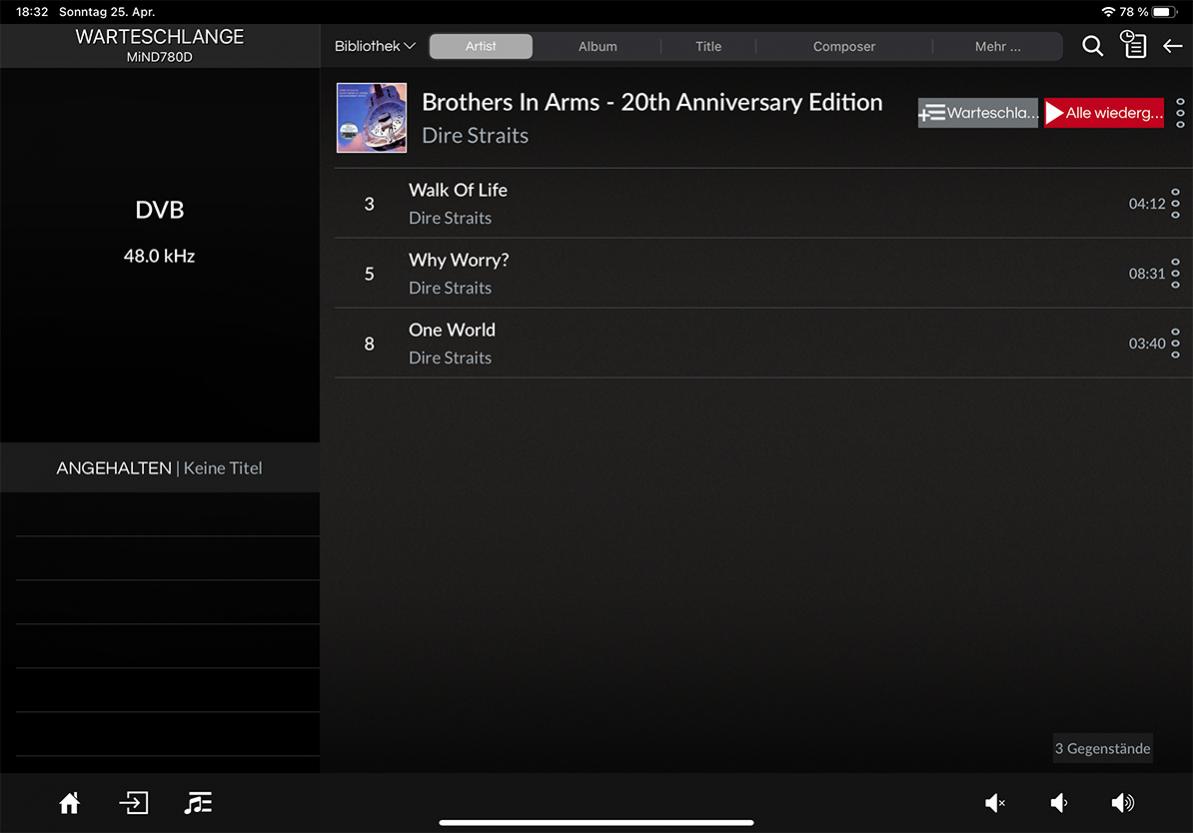Raise volume with the volume up icon
Image resolution: width=1193 pixels, height=833 pixels.
(1123, 803)
